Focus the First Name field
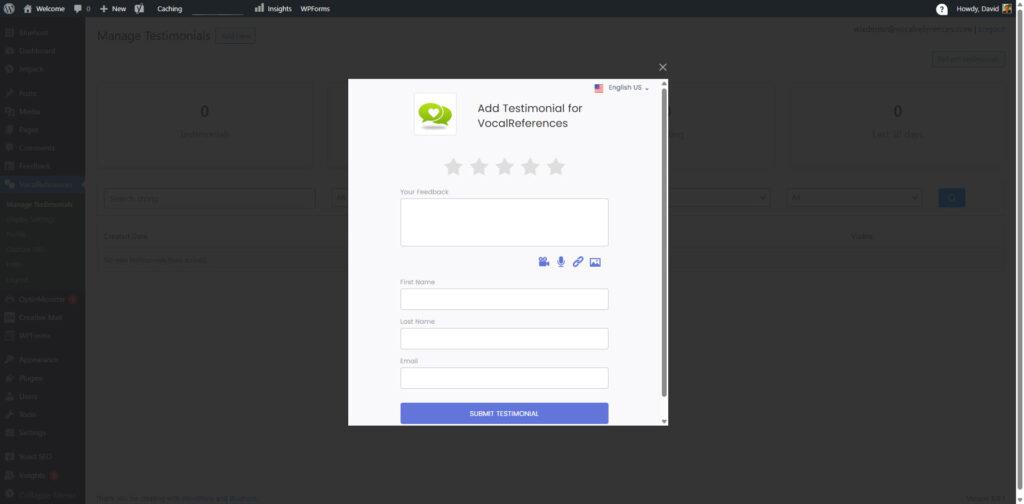The height and width of the screenshot is (504, 1024). (504, 299)
